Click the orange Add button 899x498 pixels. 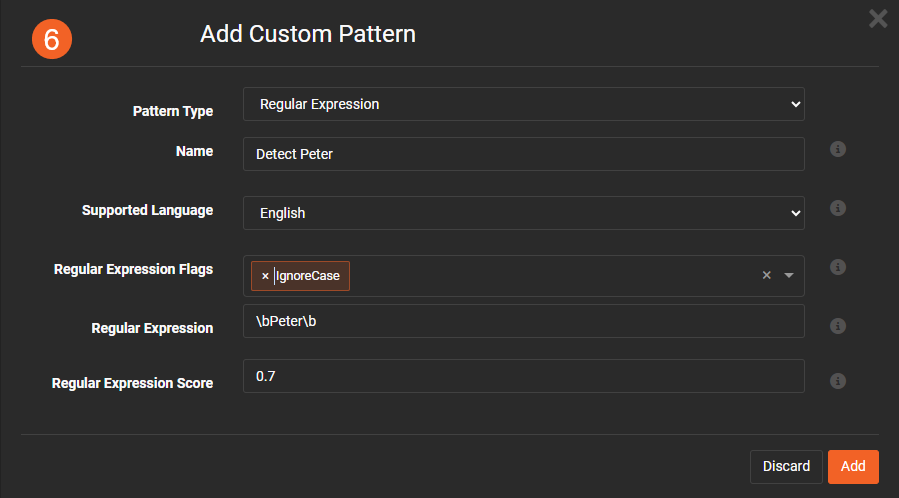(x=853, y=467)
